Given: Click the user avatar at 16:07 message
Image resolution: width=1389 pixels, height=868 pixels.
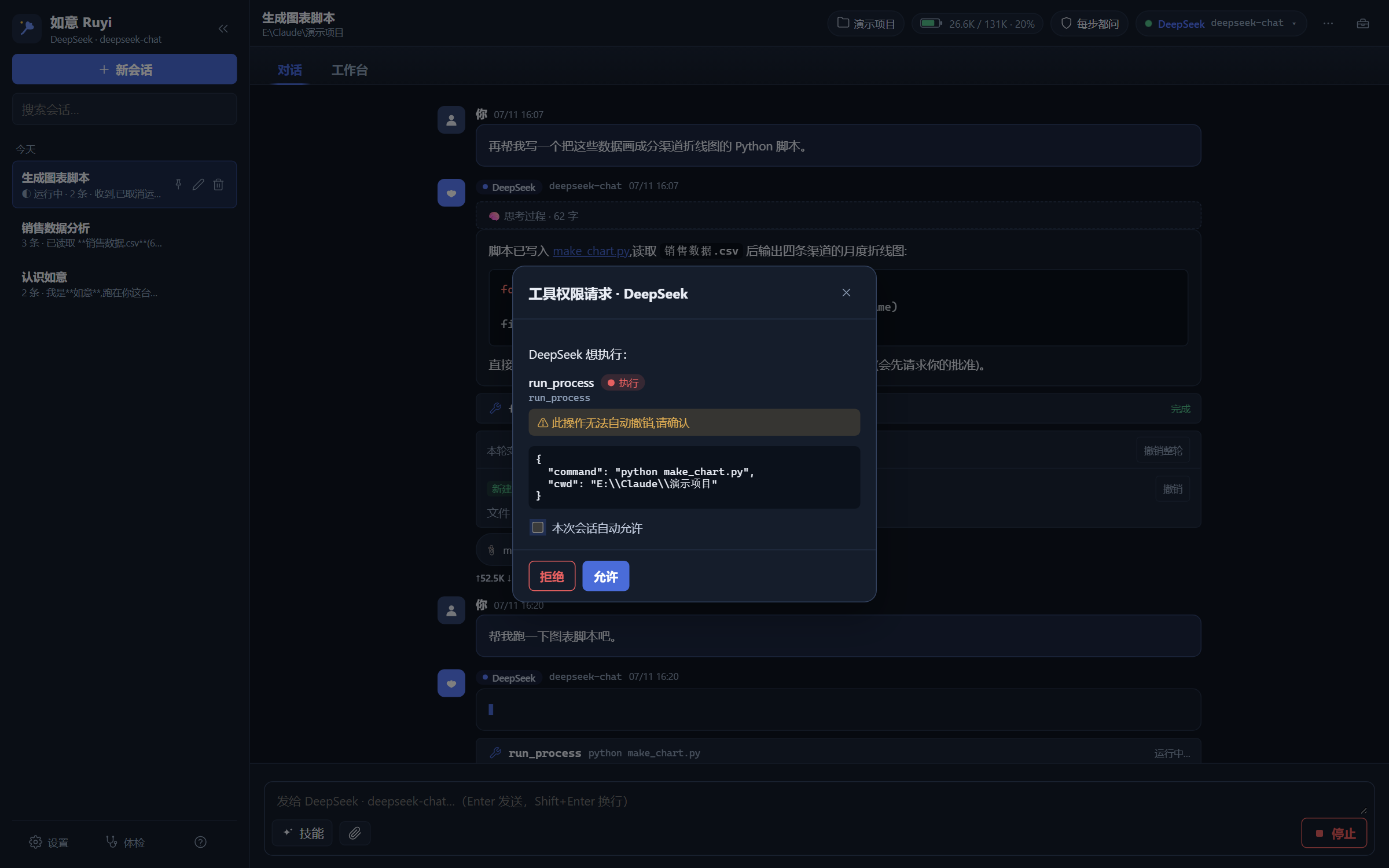Looking at the screenshot, I should 451,120.
